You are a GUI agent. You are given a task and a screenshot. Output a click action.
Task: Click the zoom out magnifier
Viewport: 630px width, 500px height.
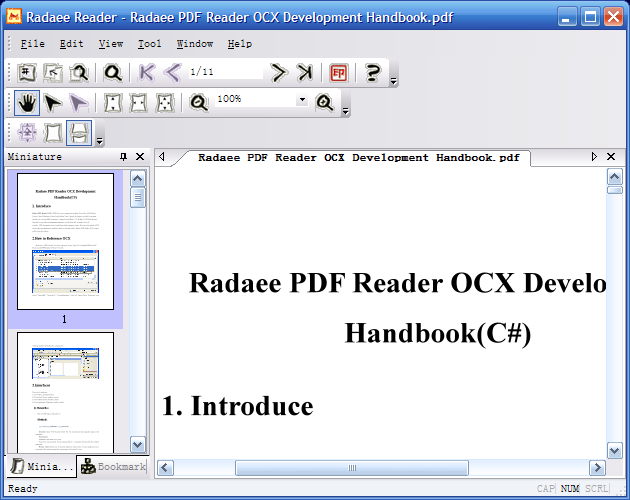[199, 103]
